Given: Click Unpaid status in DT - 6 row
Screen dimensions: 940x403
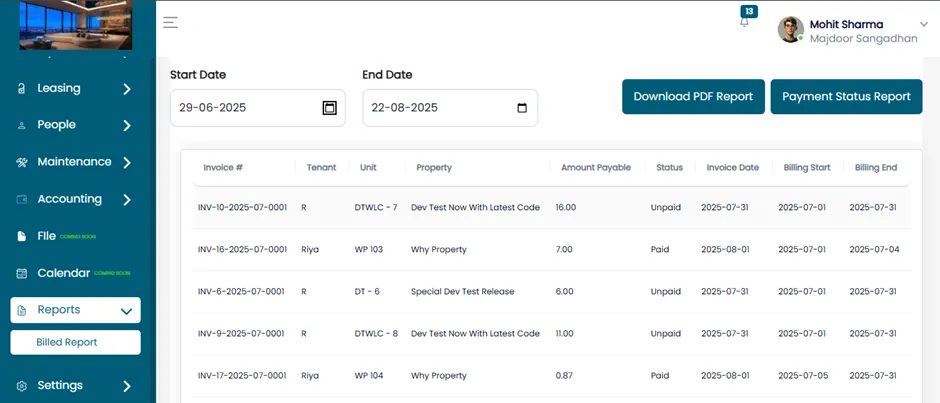Looking at the screenshot, I should (x=666, y=291).
